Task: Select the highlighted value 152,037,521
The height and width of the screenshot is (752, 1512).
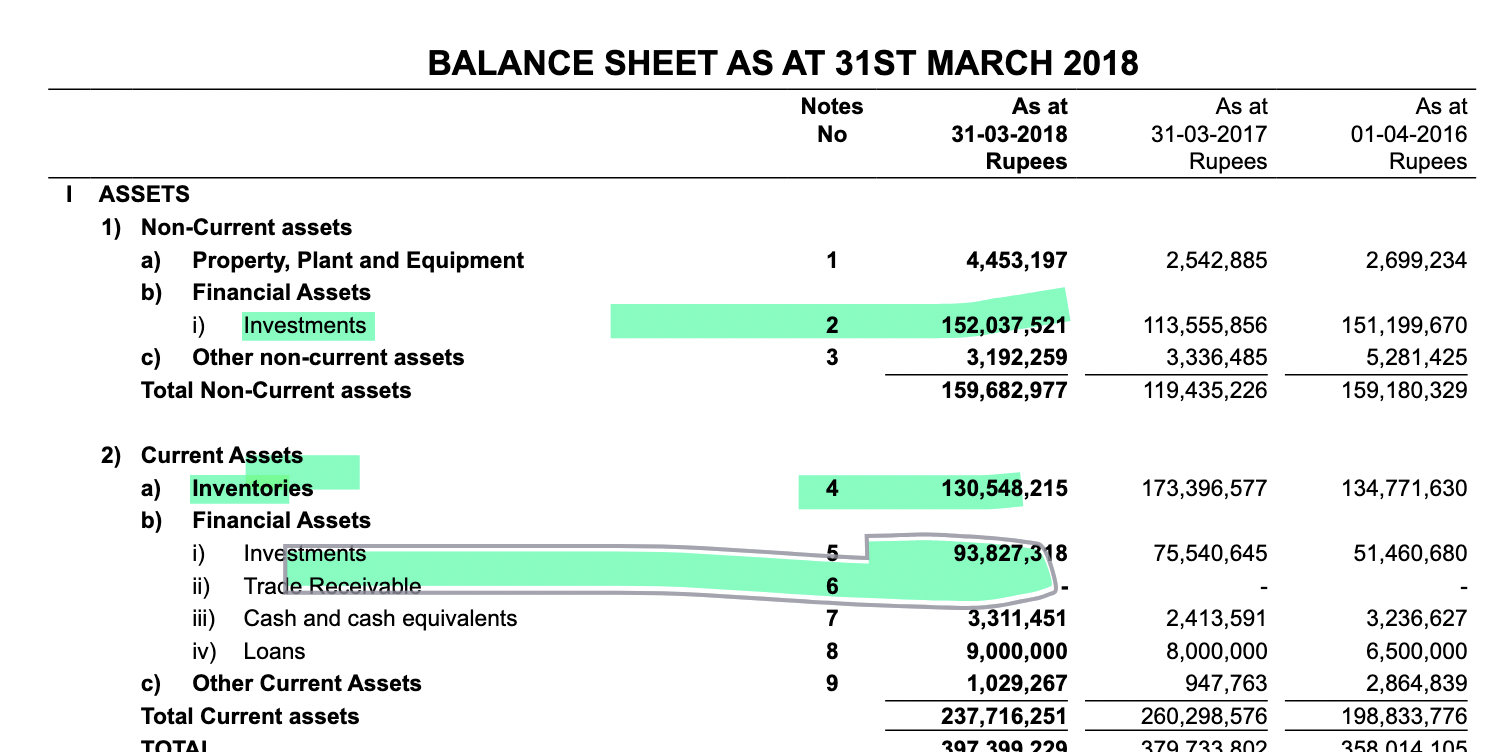Action: pos(1005,326)
